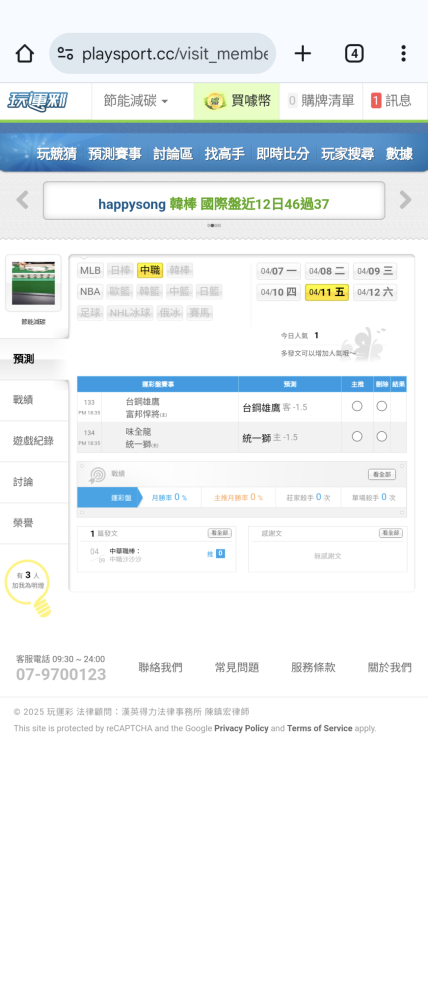Open 討論區 in the navigation bar
Screen dimensions: 428x1000
173,154
